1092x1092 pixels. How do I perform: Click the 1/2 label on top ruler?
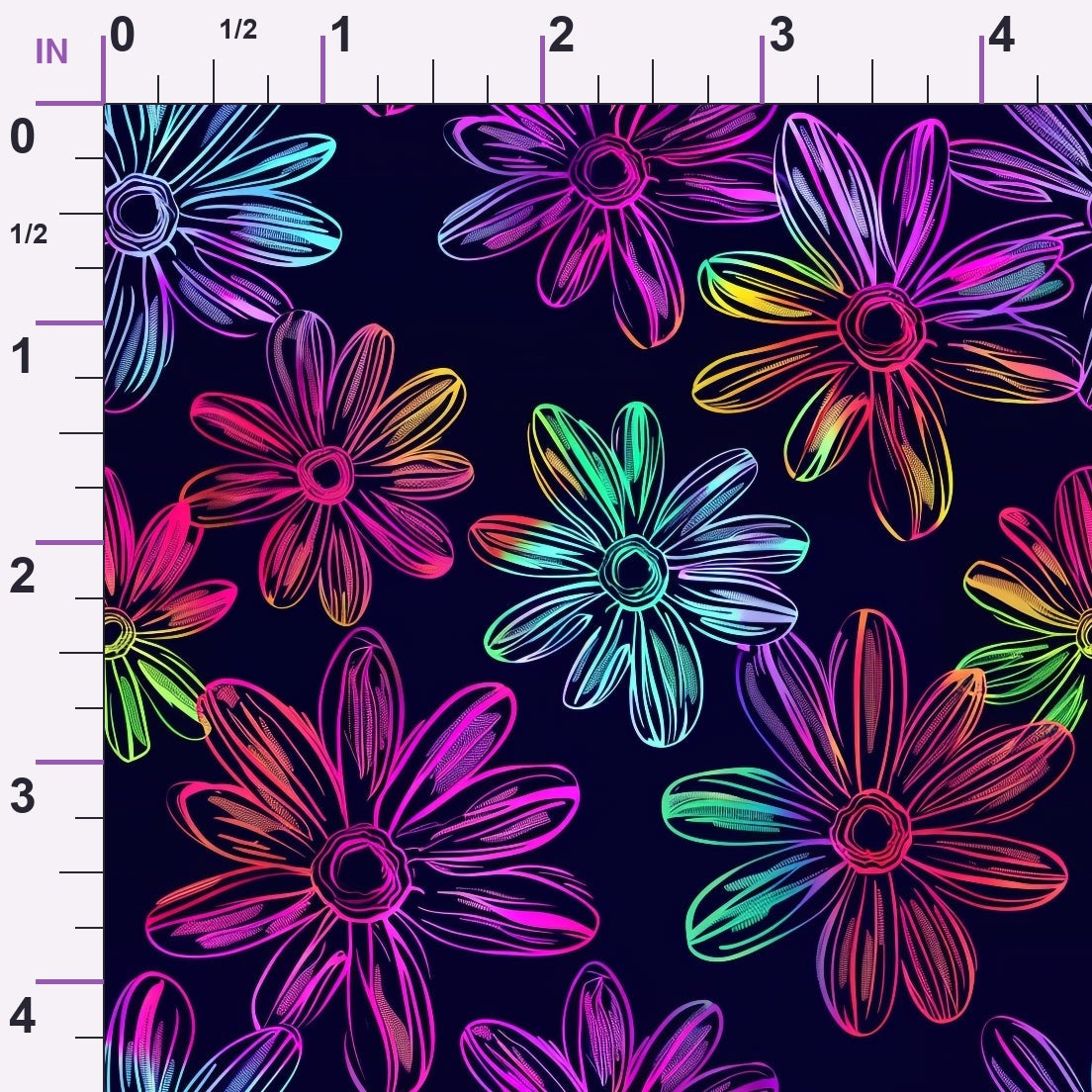tap(238, 30)
